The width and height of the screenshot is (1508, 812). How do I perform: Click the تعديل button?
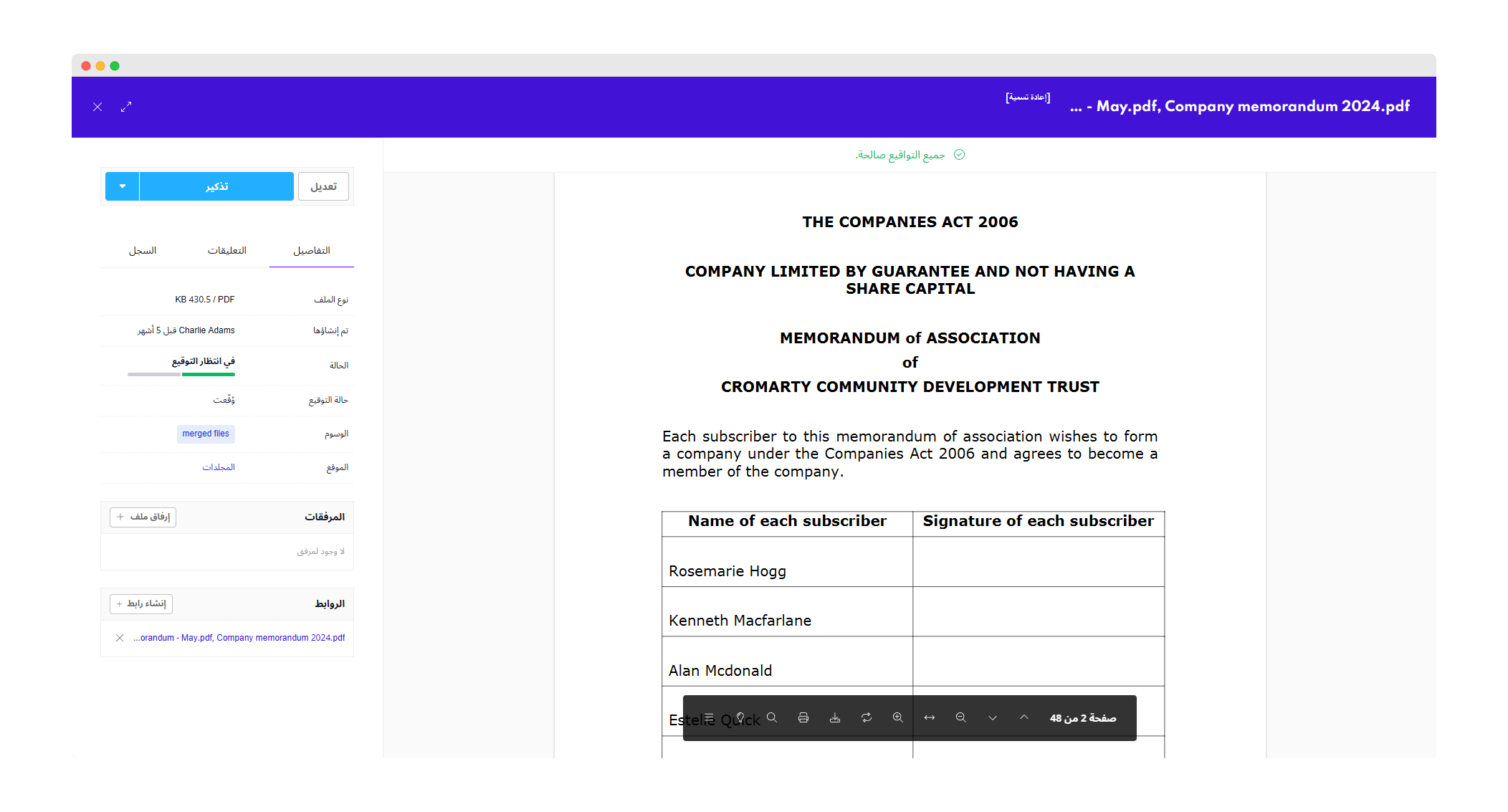coord(323,186)
